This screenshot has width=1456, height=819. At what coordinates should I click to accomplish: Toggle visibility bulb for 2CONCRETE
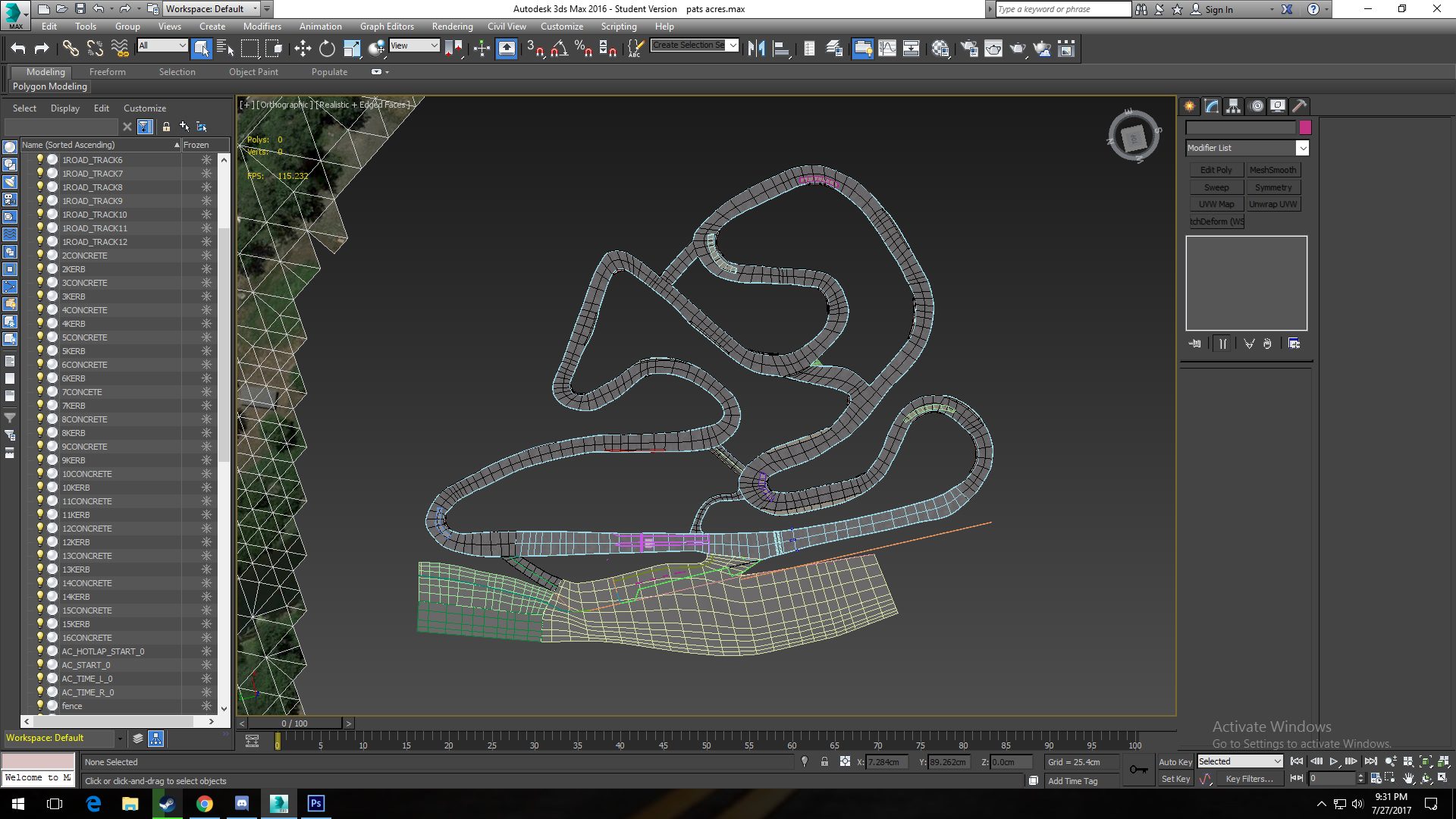40,256
